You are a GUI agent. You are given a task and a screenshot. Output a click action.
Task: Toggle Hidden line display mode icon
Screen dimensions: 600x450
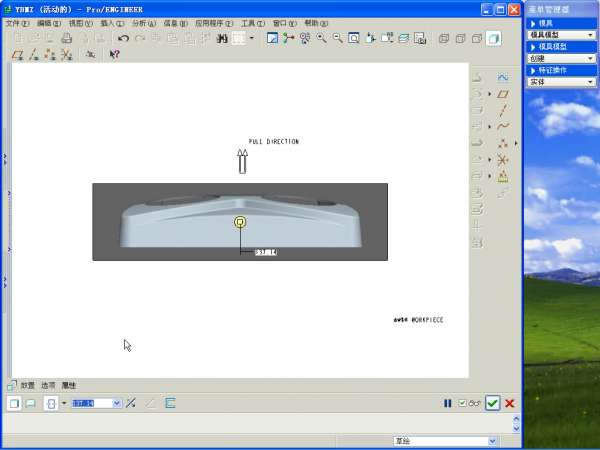pos(460,38)
